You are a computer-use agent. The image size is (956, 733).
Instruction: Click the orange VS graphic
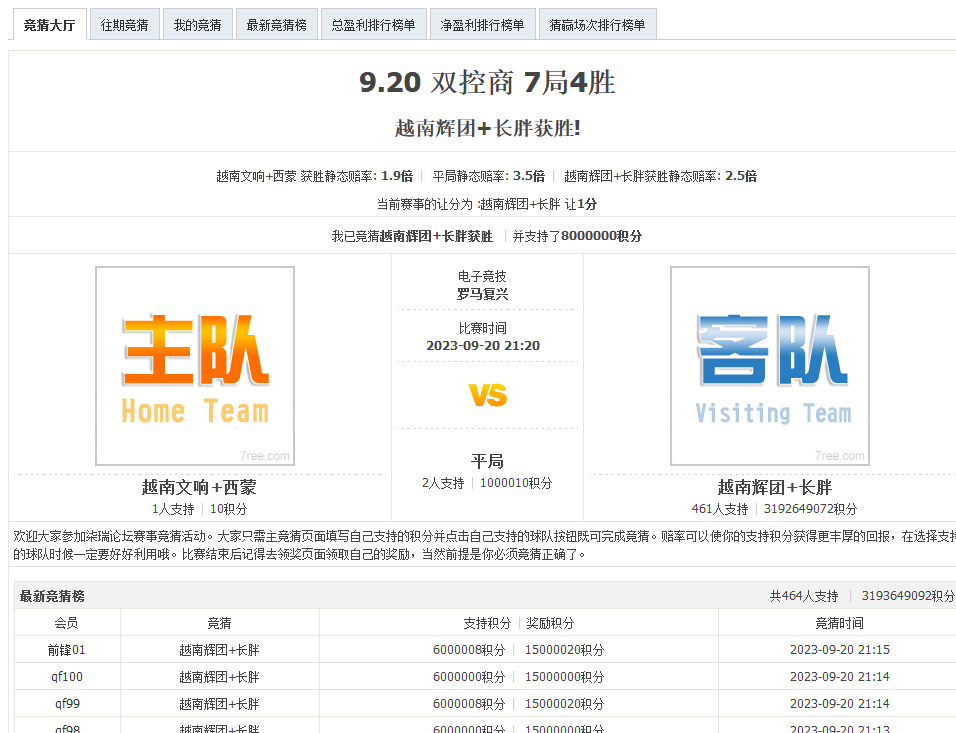pos(486,393)
